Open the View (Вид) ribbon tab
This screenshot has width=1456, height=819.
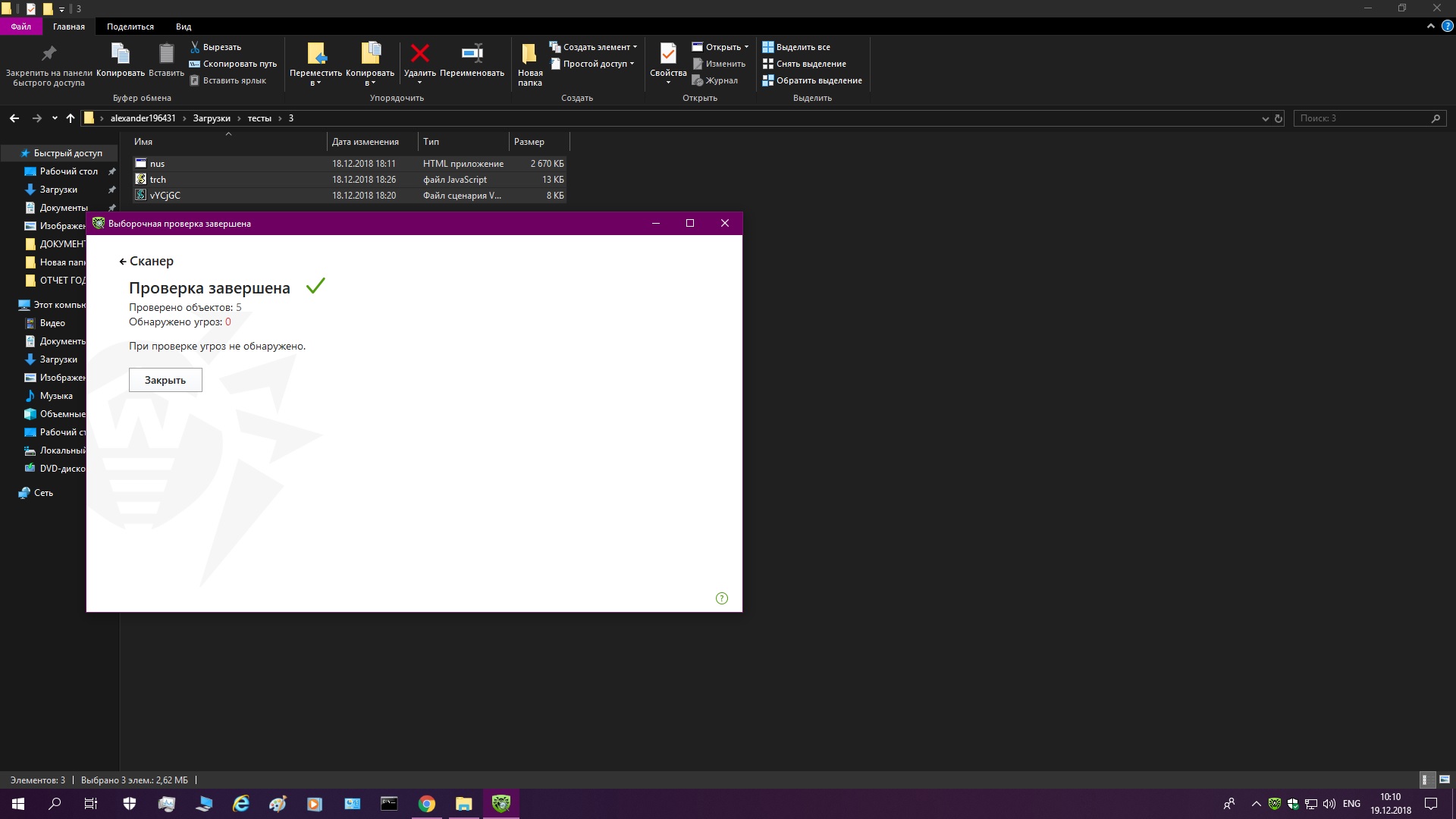[184, 27]
